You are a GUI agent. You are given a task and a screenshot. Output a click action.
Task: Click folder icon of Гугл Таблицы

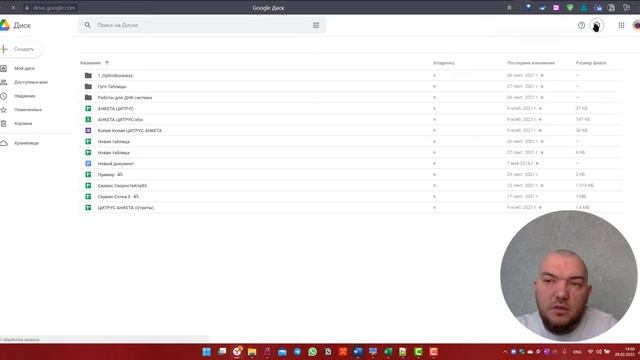(88, 87)
